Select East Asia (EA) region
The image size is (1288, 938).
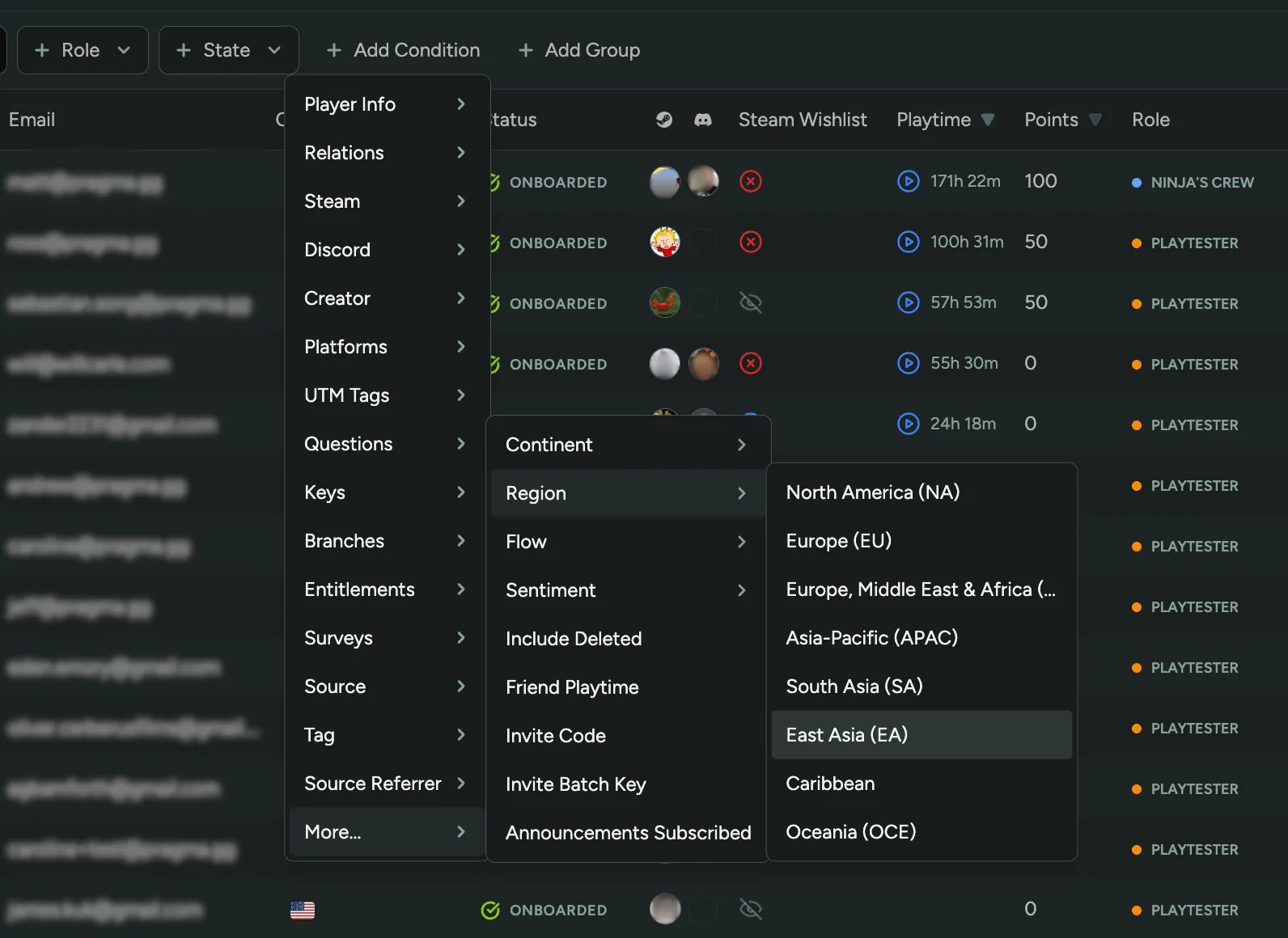click(921, 735)
